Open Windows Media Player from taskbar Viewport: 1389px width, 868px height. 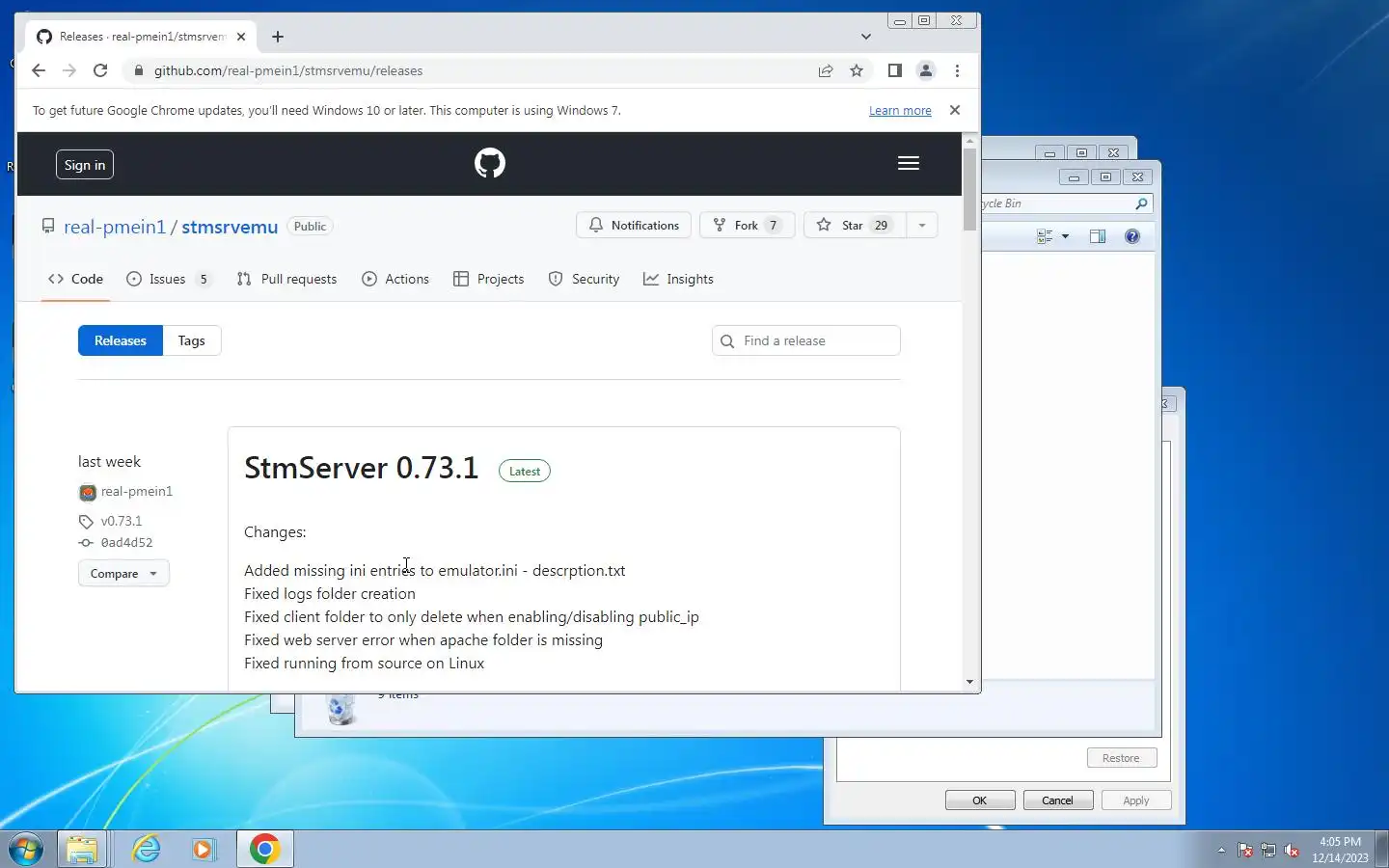(204, 849)
